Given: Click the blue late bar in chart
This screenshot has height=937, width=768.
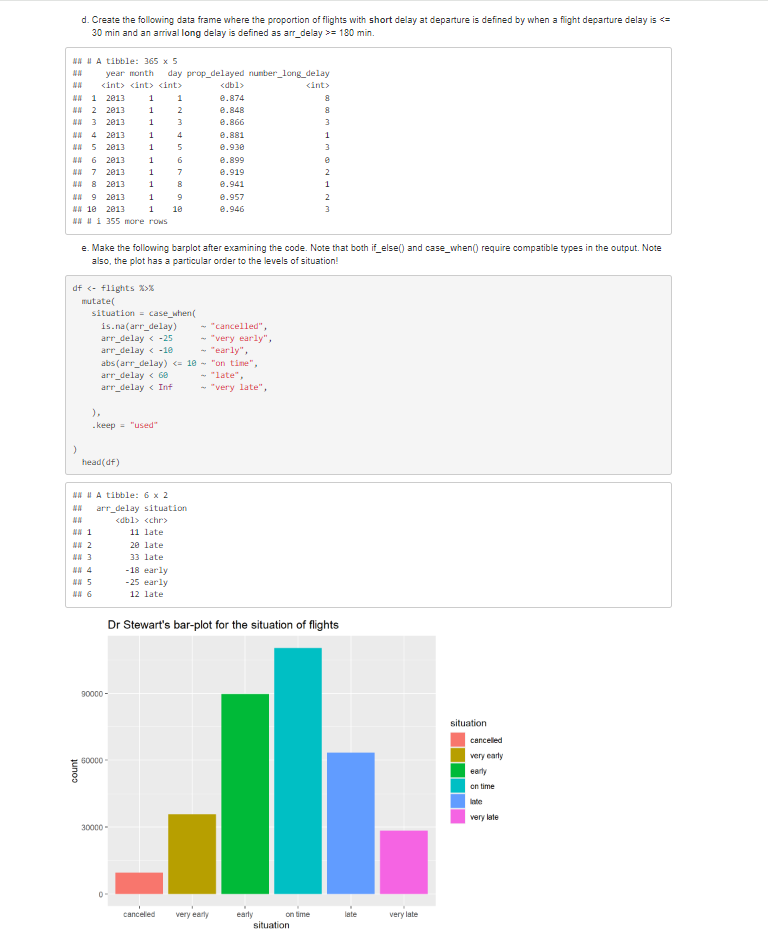Looking at the screenshot, I should (351, 823).
